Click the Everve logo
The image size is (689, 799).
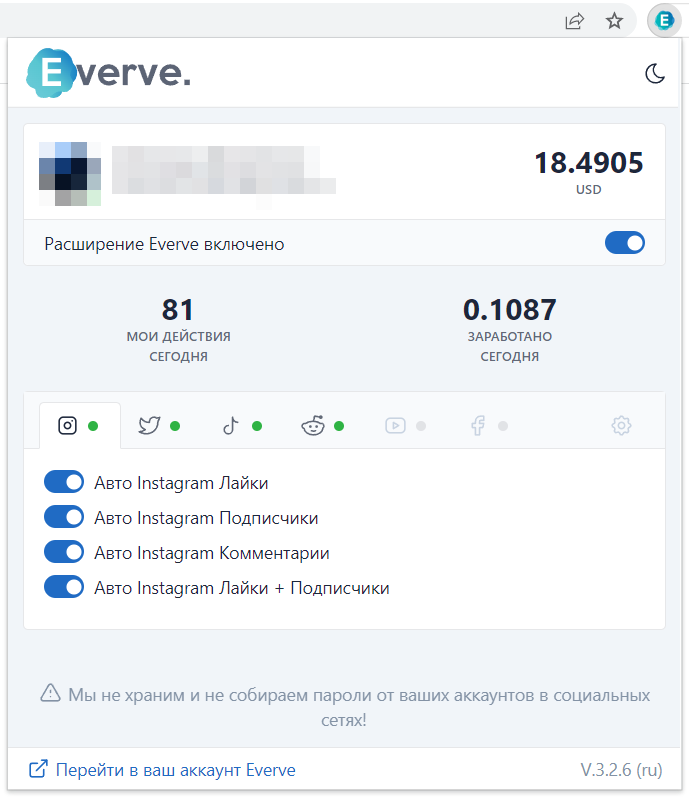109,73
